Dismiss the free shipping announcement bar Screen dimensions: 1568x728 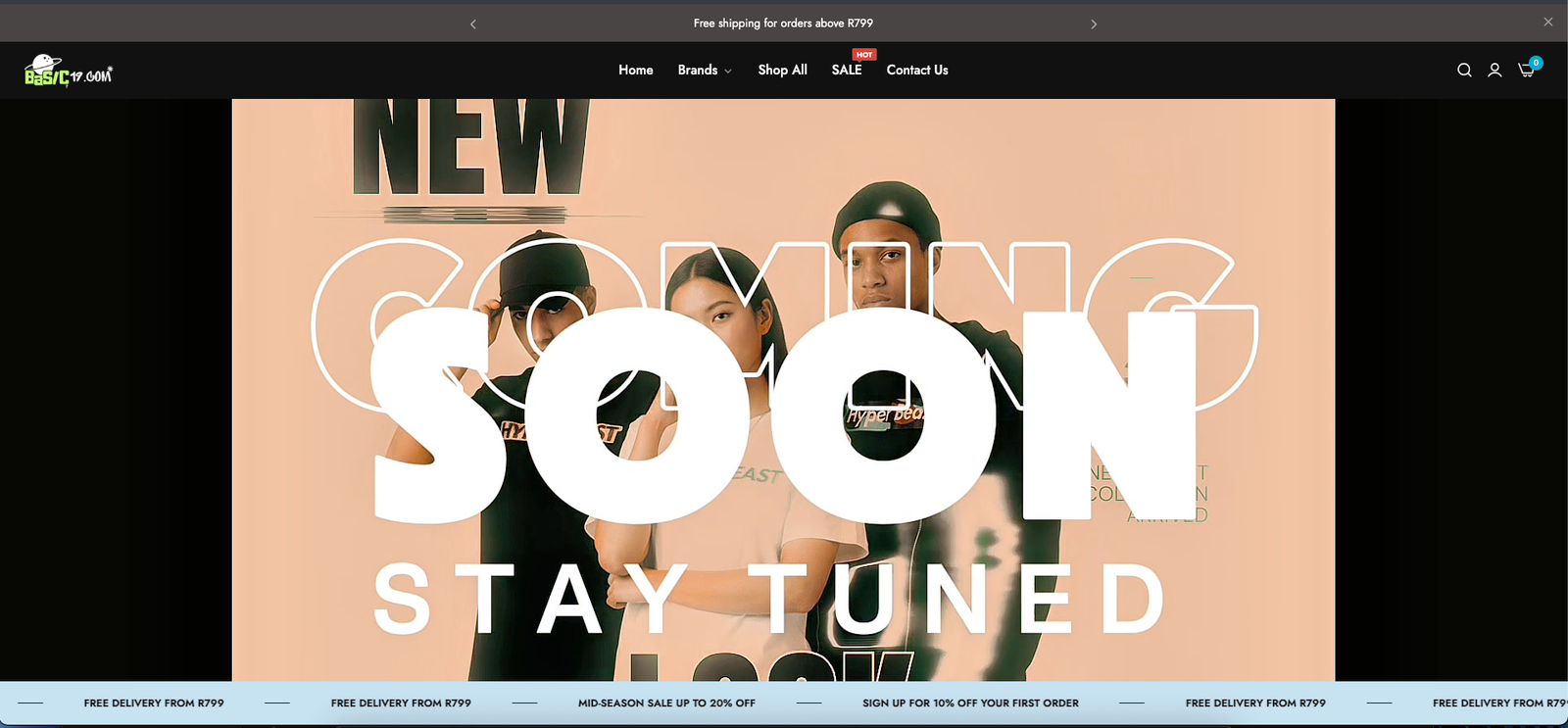(x=1548, y=22)
